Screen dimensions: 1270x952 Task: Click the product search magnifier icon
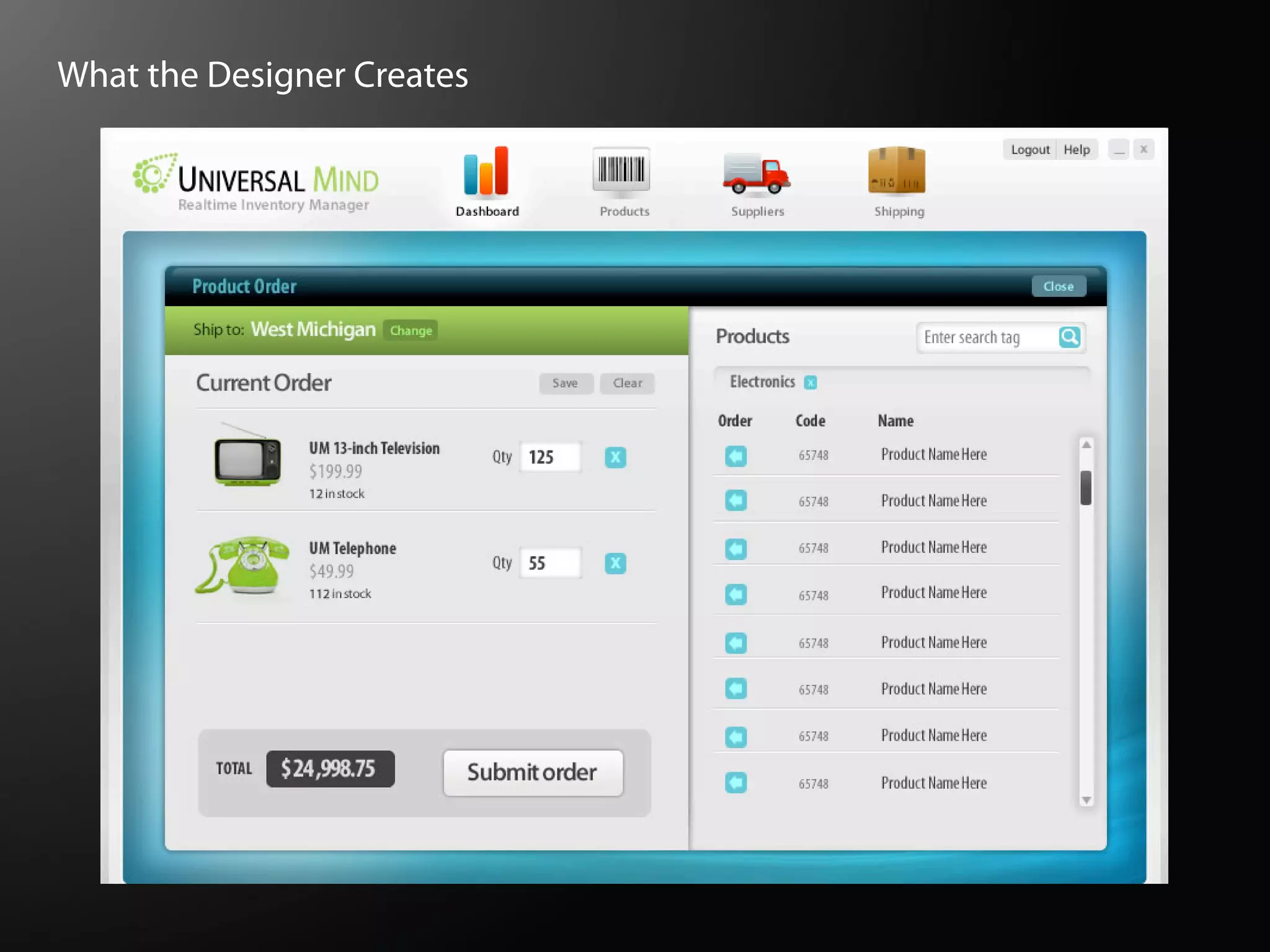click(1069, 337)
